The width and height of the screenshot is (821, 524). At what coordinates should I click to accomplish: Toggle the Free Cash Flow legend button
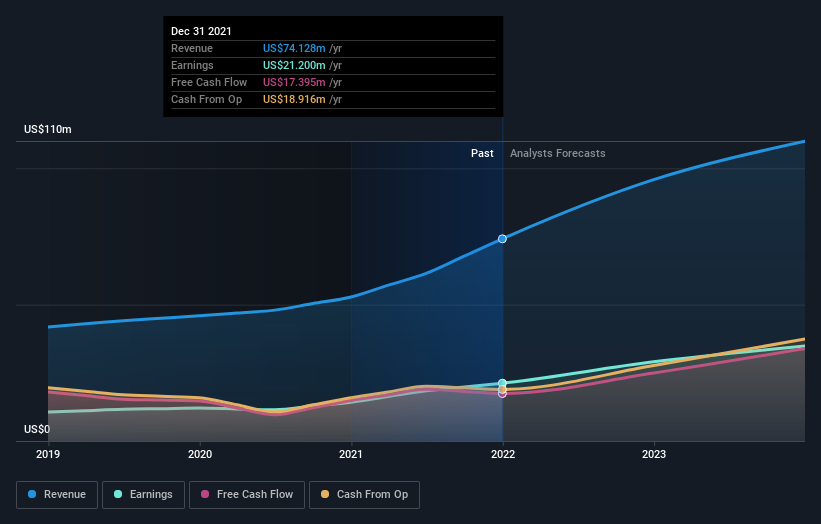(247, 495)
